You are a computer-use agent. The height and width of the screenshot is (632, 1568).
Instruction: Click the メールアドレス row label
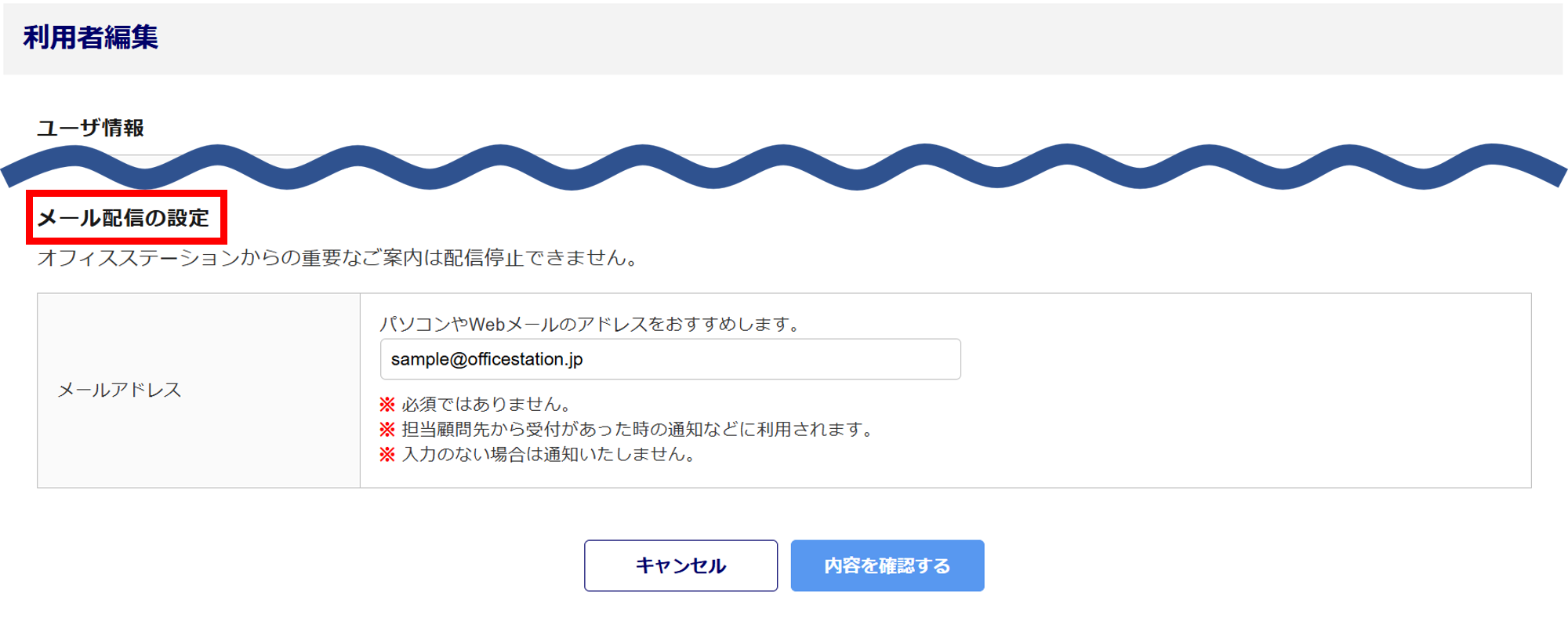click(119, 390)
